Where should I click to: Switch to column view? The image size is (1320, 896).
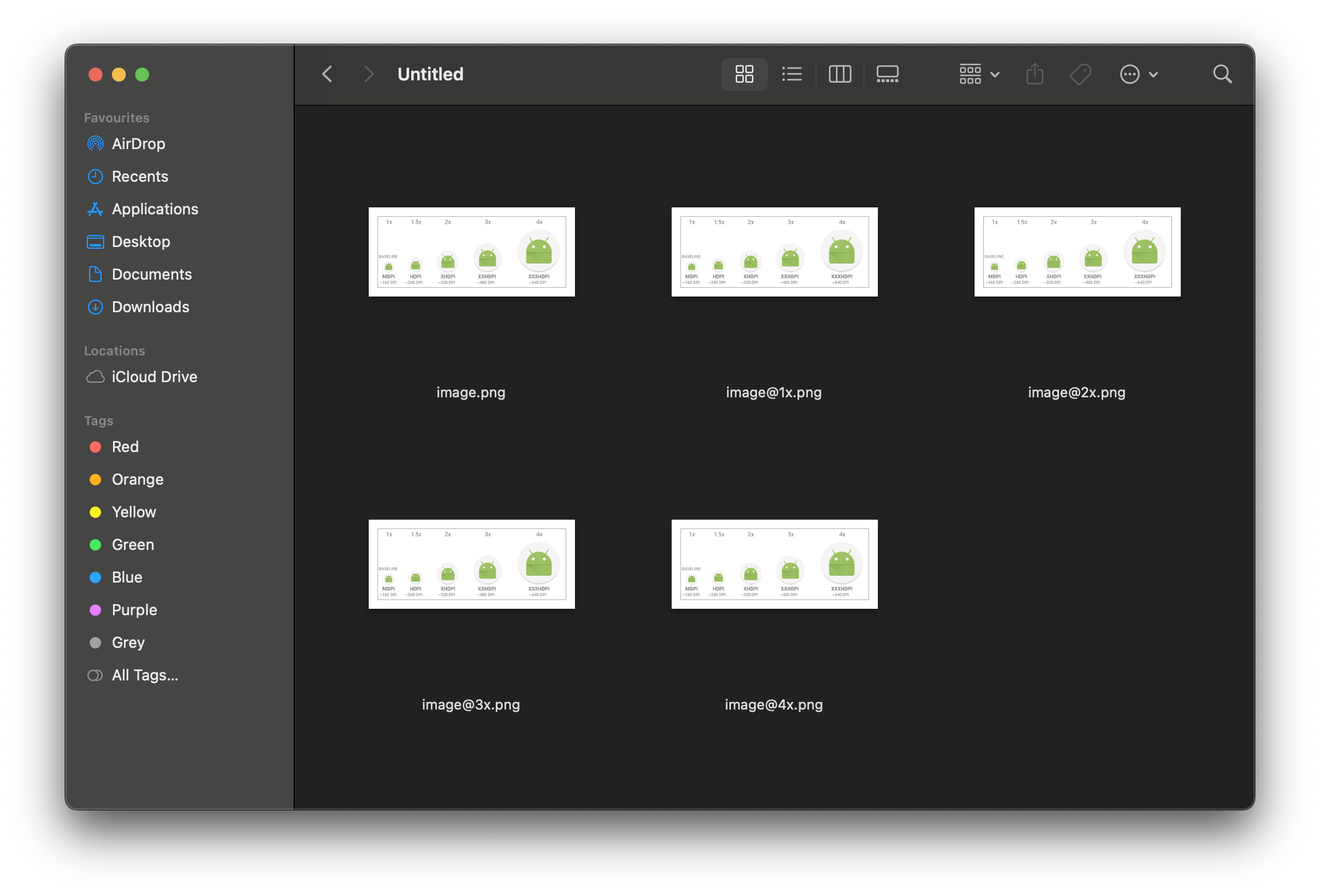pos(839,74)
